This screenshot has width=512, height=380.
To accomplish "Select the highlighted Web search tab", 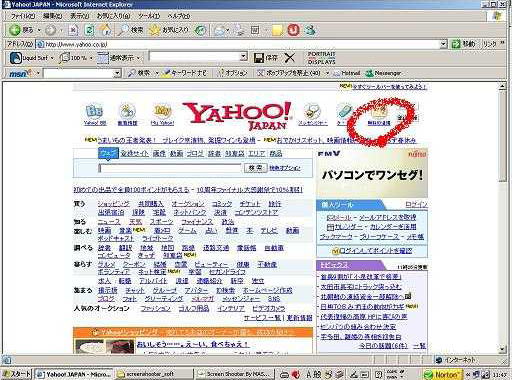I will (108, 153).
